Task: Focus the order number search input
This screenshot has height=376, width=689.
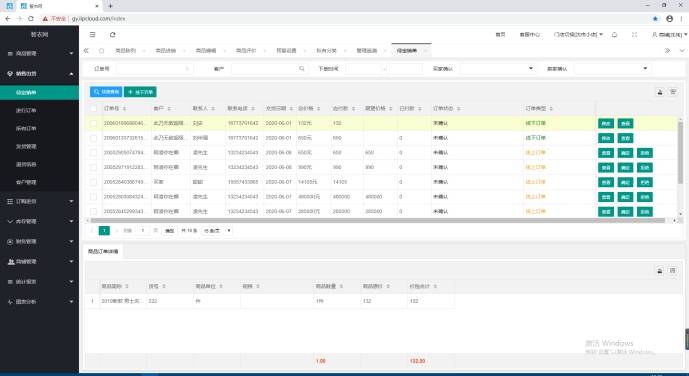Action: coord(155,69)
